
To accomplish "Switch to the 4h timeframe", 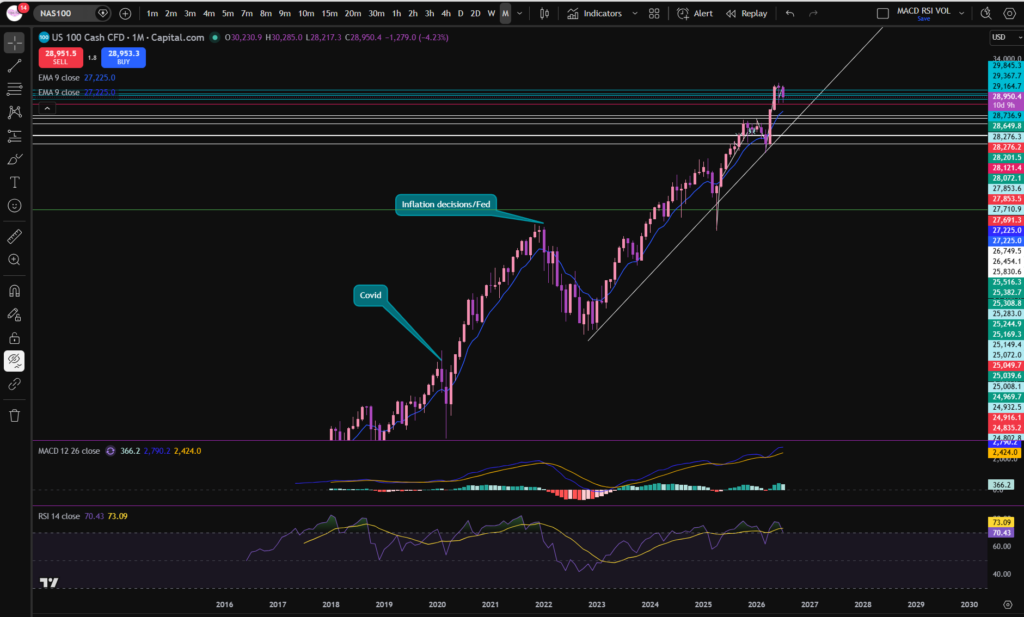I will pyautogui.click(x=445, y=13).
